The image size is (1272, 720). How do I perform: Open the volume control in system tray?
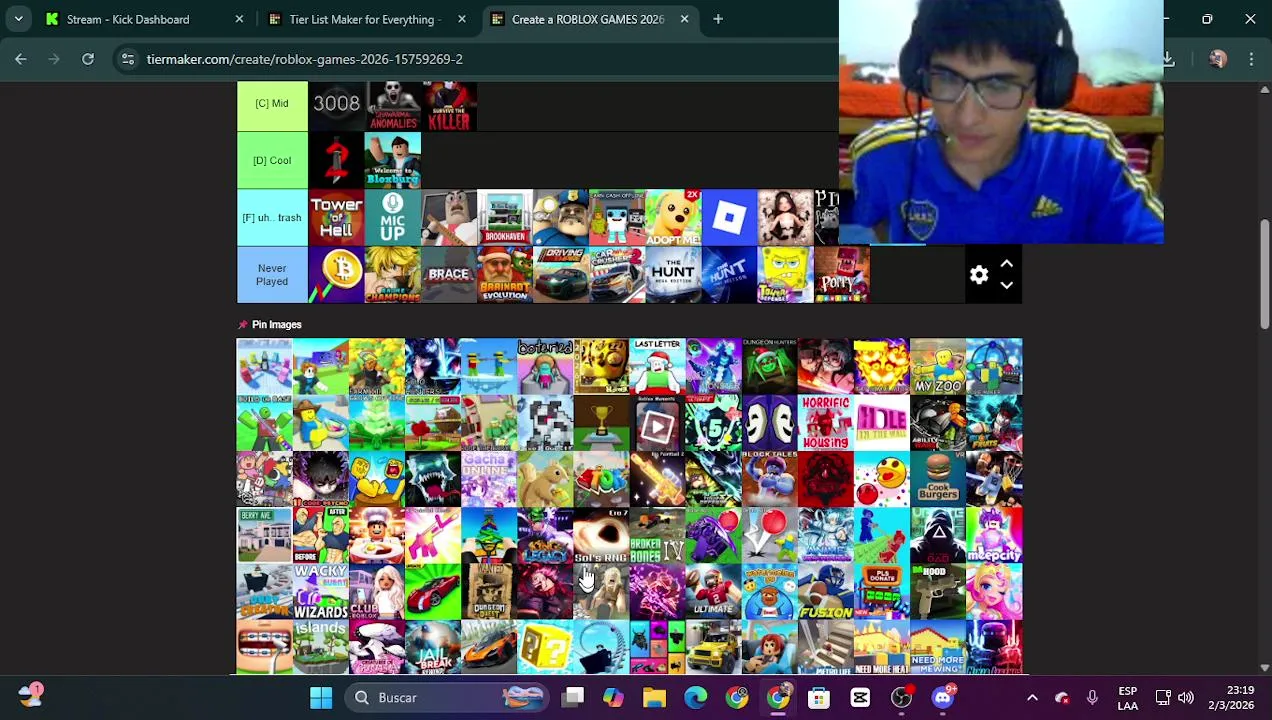coord(1186,697)
